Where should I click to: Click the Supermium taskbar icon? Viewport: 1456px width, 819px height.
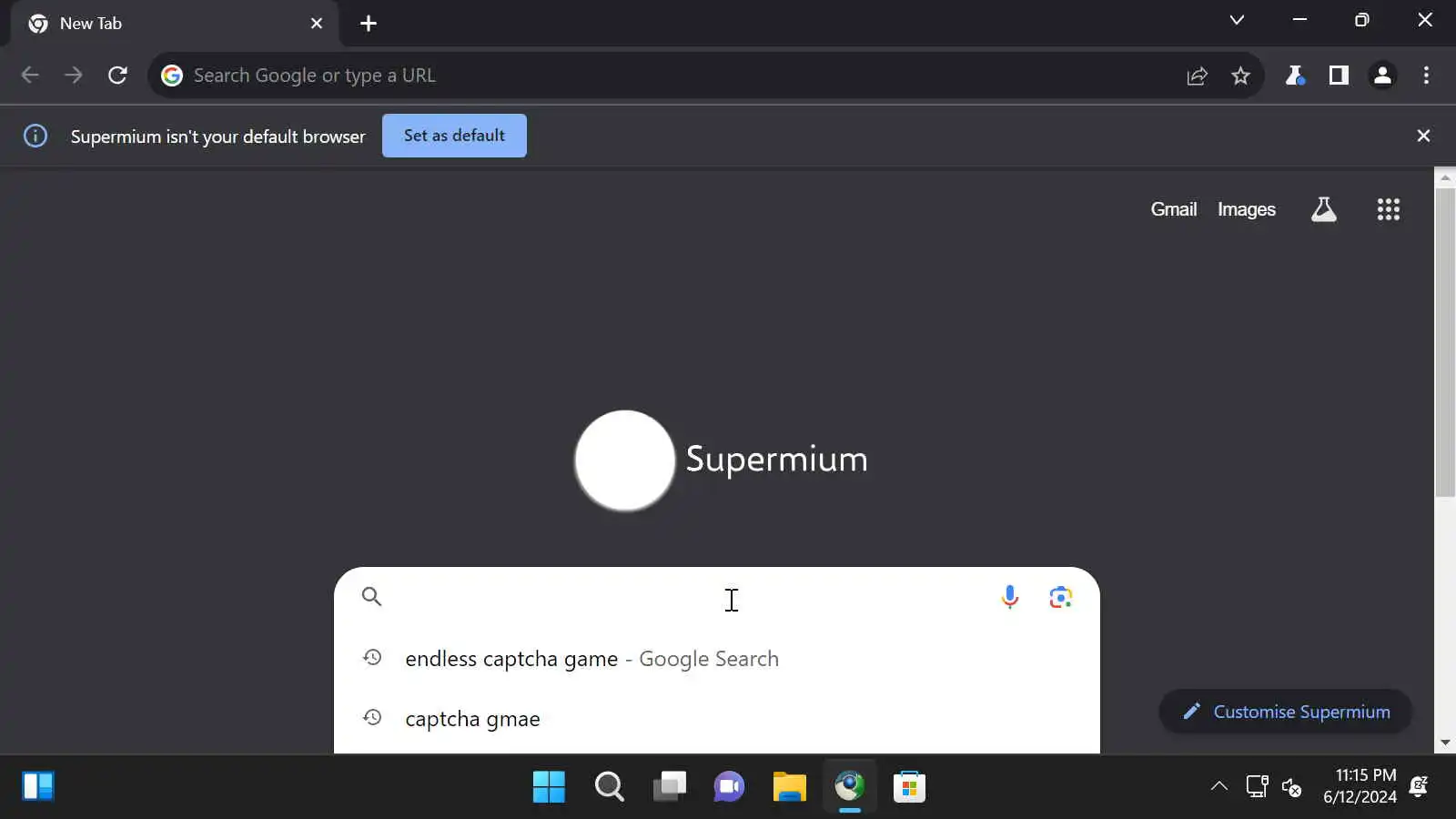(x=849, y=786)
